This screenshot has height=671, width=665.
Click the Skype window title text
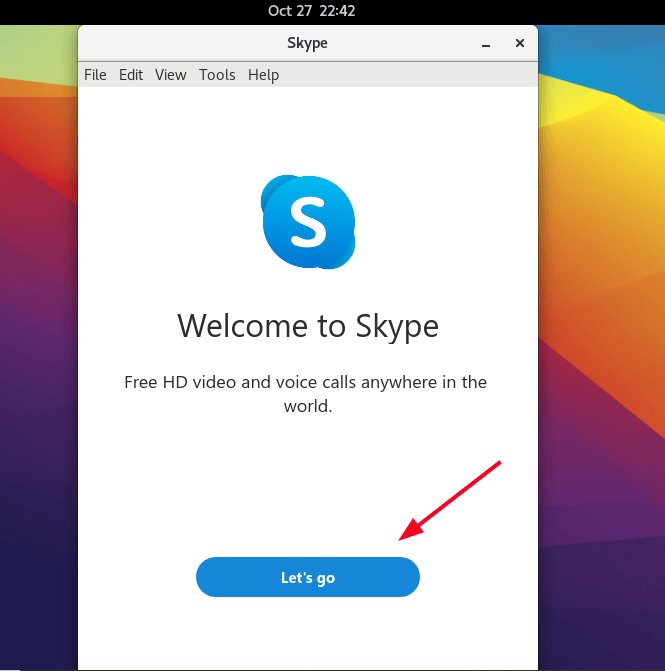point(307,44)
